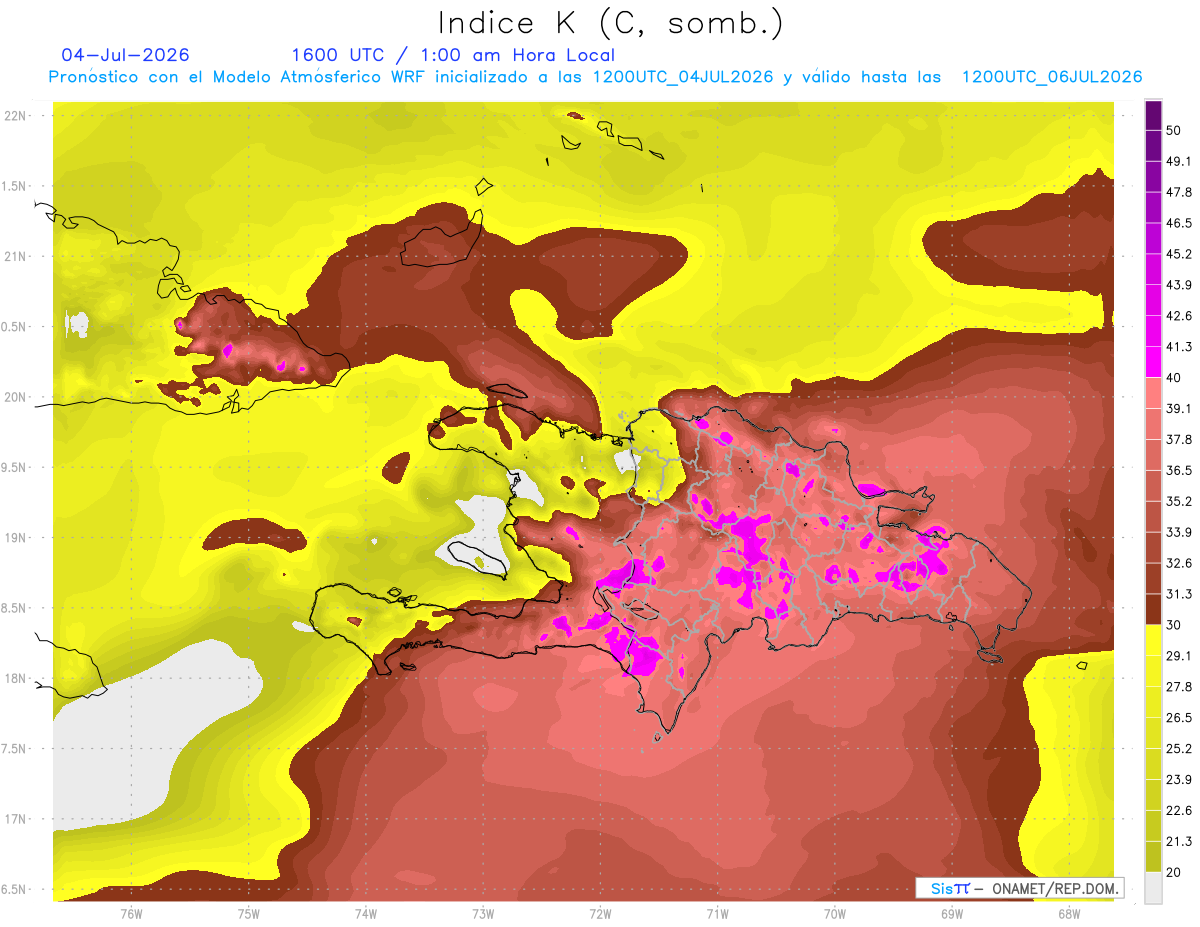
Task: Click the "71W" longitude label
Action: coord(717,913)
